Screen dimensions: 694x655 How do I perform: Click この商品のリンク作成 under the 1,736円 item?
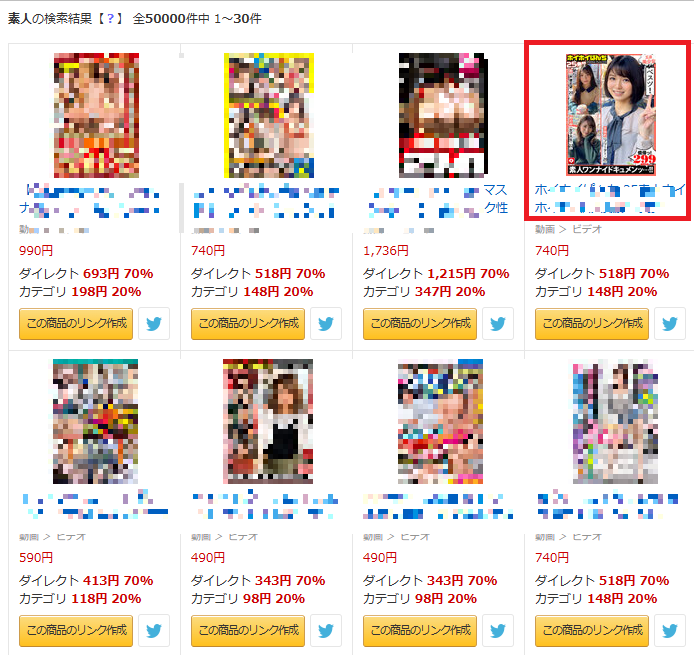coord(420,324)
